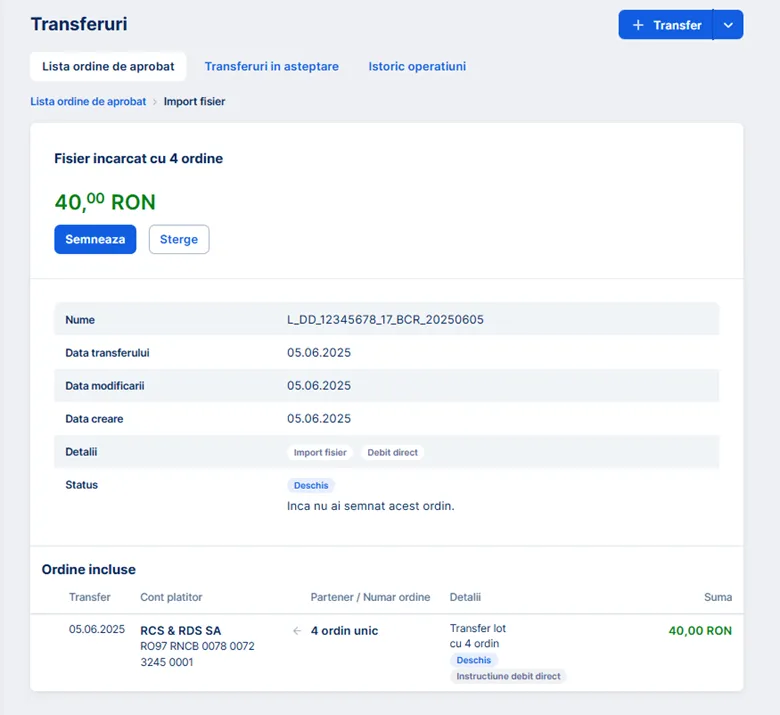Click the Cont platitor column header
The width and height of the screenshot is (780, 715).
click(x=171, y=597)
